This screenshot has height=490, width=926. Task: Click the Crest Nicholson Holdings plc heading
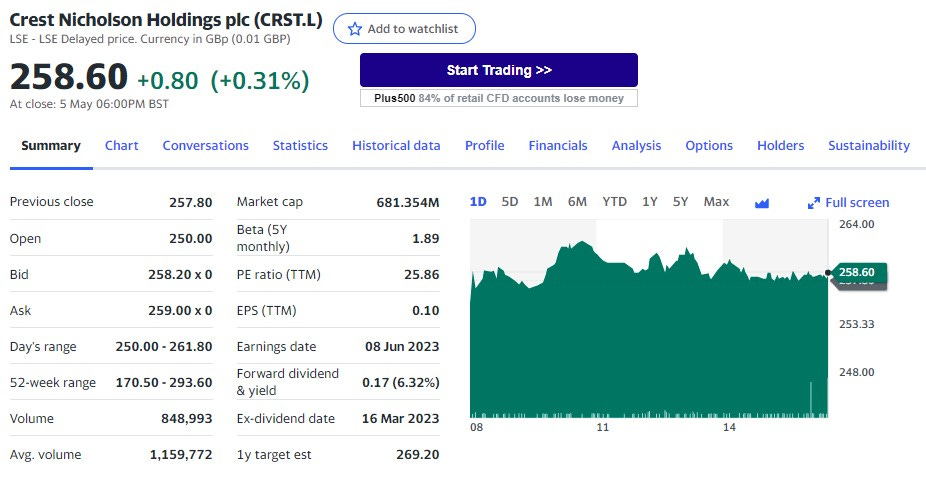(x=166, y=20)
